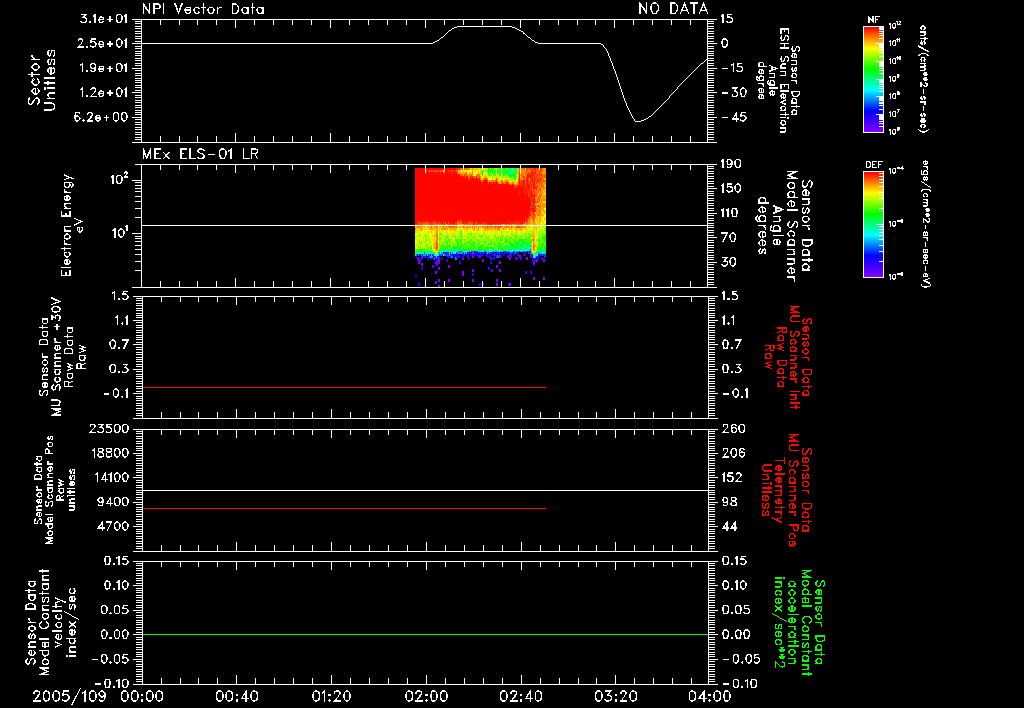
Task: Click the "00:40" time tick label
Action: pos(236,696)
